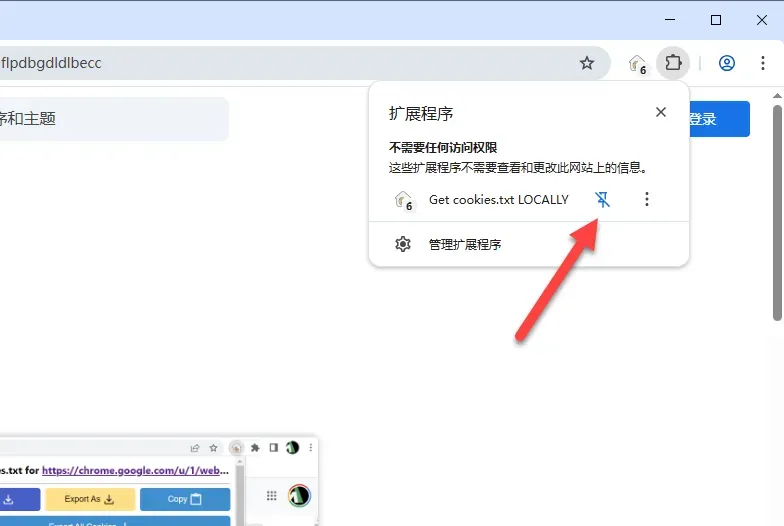This screenshot has height=526, width=784.
Task: Focus the address bar URL text
Action: (50, 63)
